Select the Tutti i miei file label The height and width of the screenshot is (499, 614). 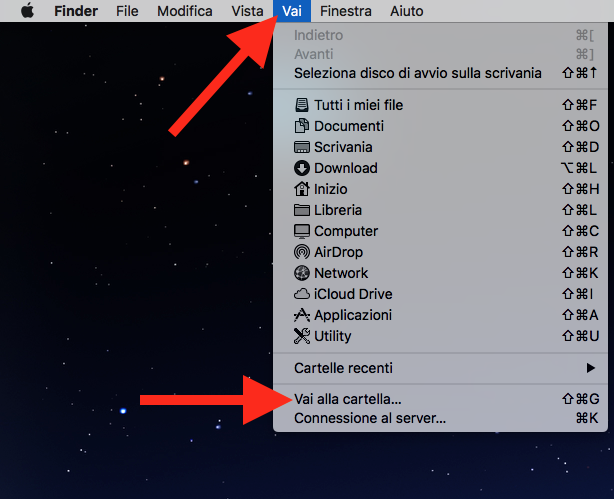[x=358, y=105]
